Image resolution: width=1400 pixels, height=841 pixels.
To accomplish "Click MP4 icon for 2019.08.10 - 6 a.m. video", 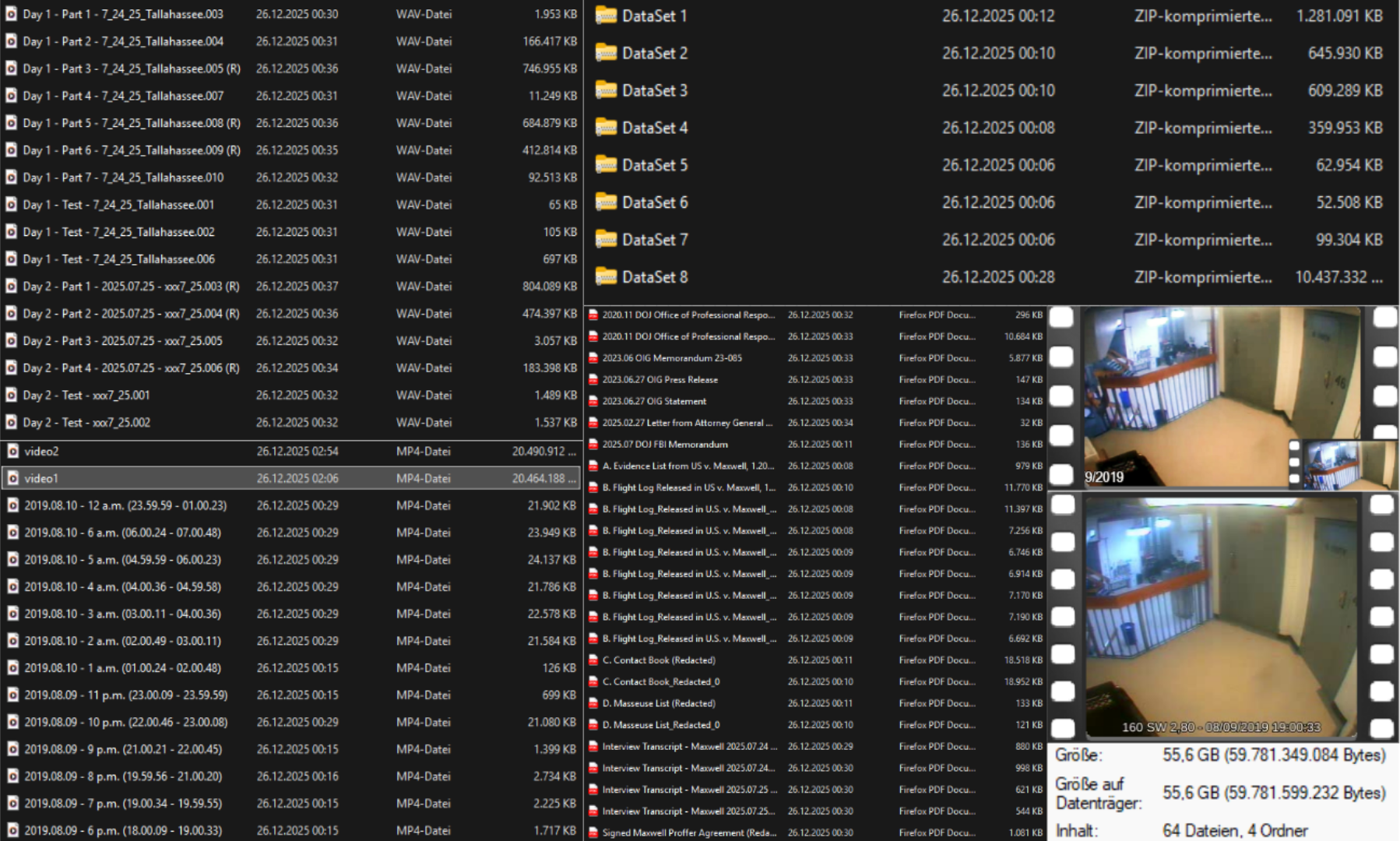I will (12, 533).
